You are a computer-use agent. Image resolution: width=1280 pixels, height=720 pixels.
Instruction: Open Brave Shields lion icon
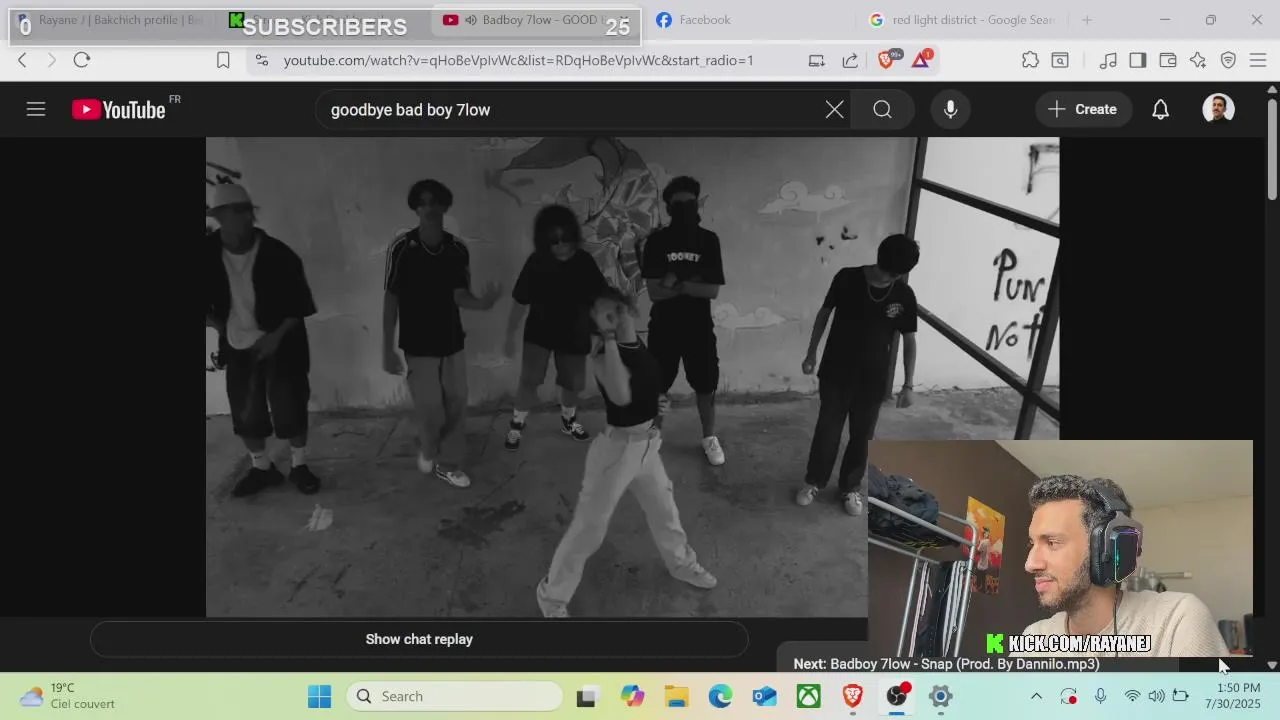[x=887, y=60]
